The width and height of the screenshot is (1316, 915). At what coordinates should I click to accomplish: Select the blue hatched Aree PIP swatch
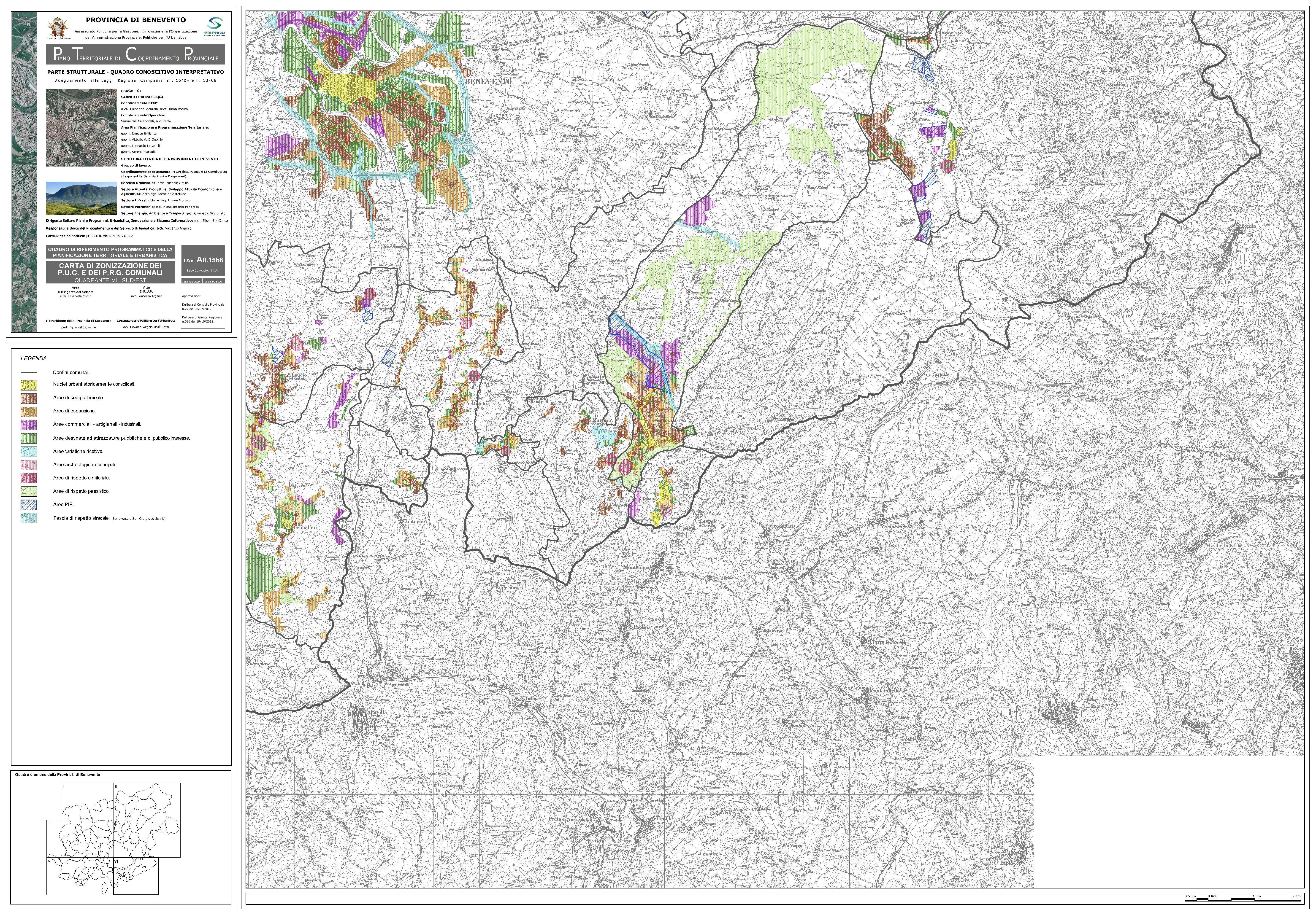tap(29, 505)
